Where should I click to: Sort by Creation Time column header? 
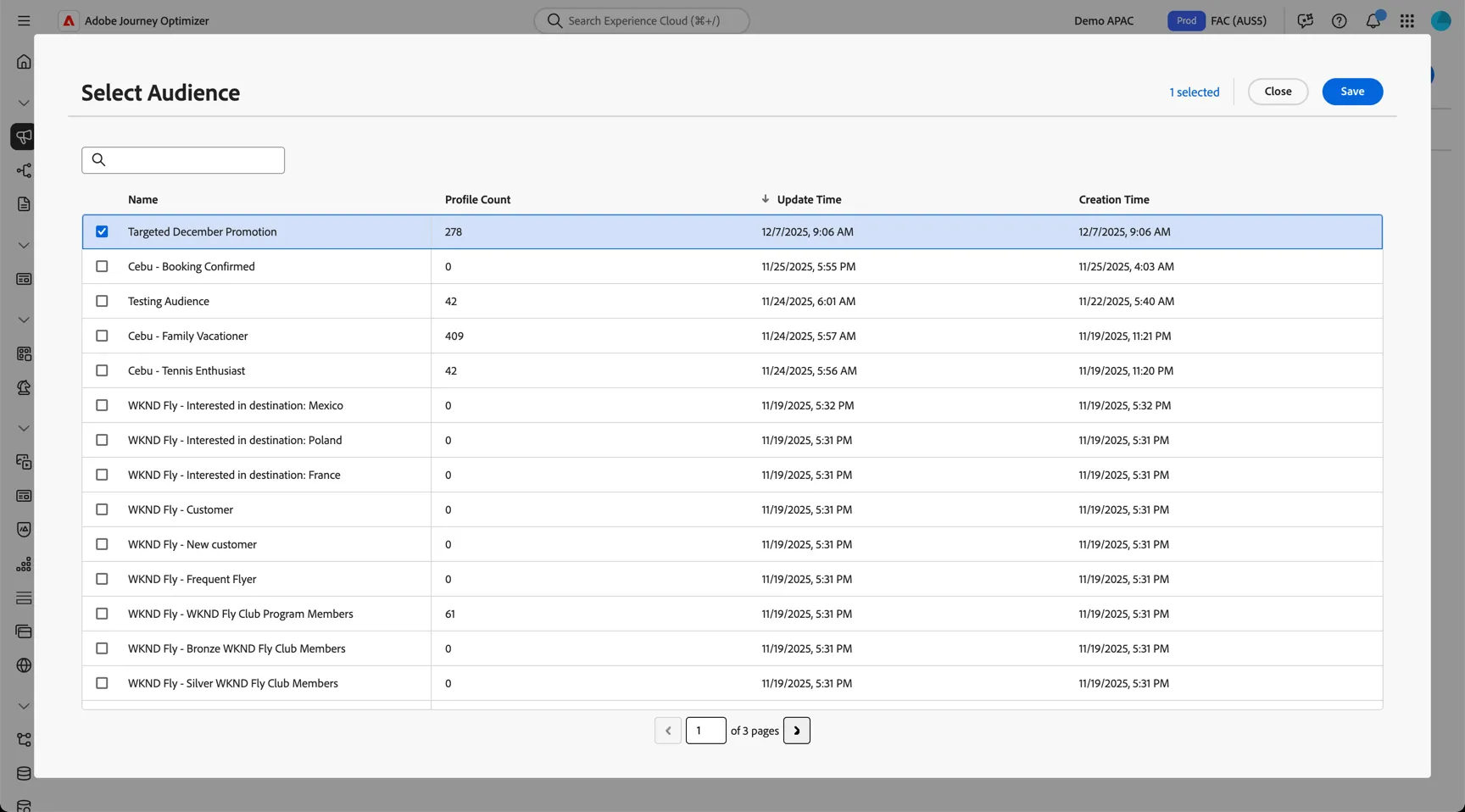click(1113, 199)
